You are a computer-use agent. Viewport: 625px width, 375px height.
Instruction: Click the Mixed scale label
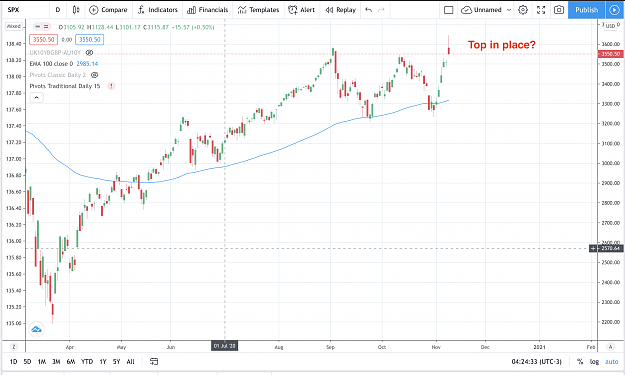(14, 26)
